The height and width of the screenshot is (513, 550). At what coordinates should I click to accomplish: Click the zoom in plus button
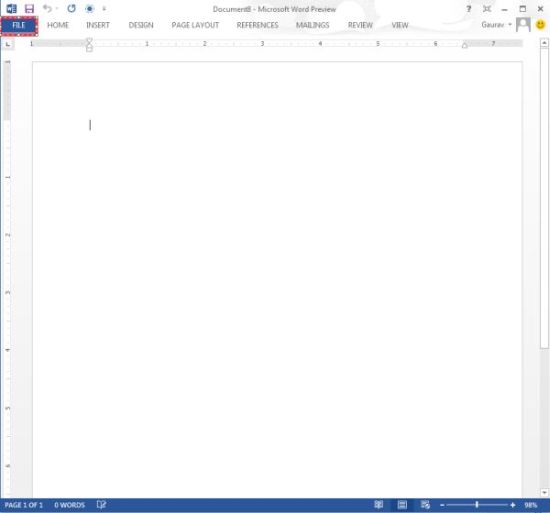[x=513, y=505]
